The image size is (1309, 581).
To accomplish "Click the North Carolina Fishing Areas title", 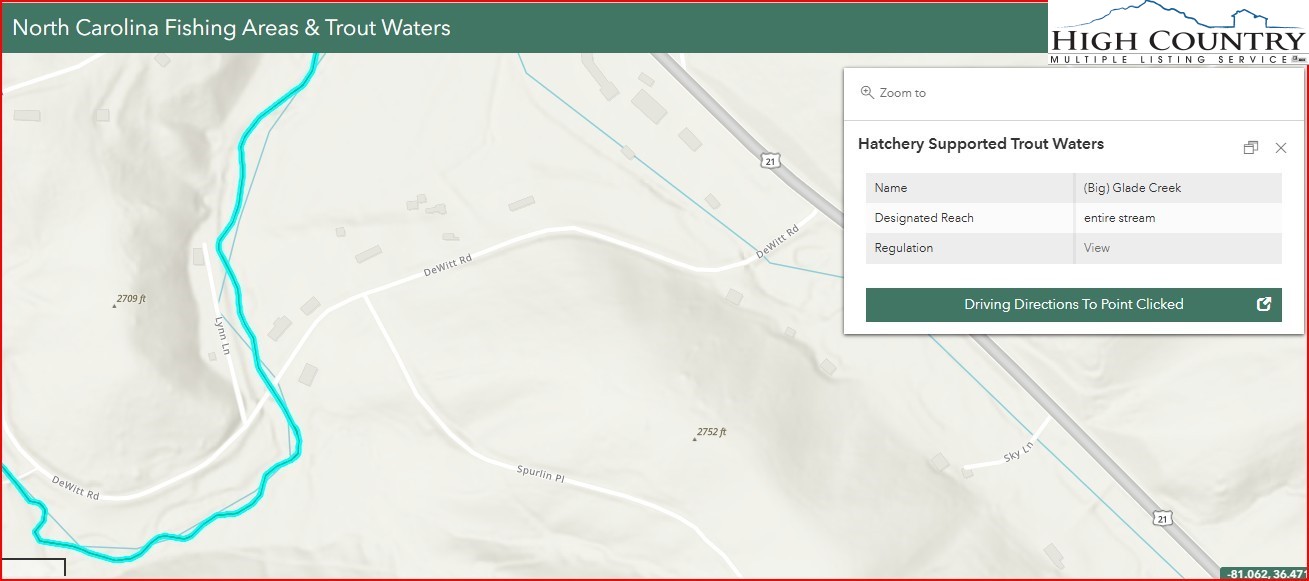I will [x=231, y=27].
